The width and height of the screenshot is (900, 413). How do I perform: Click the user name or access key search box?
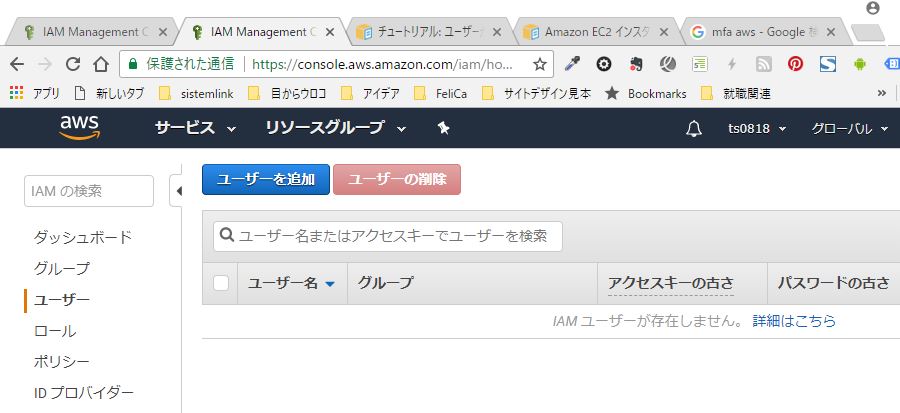pos(388,236)
